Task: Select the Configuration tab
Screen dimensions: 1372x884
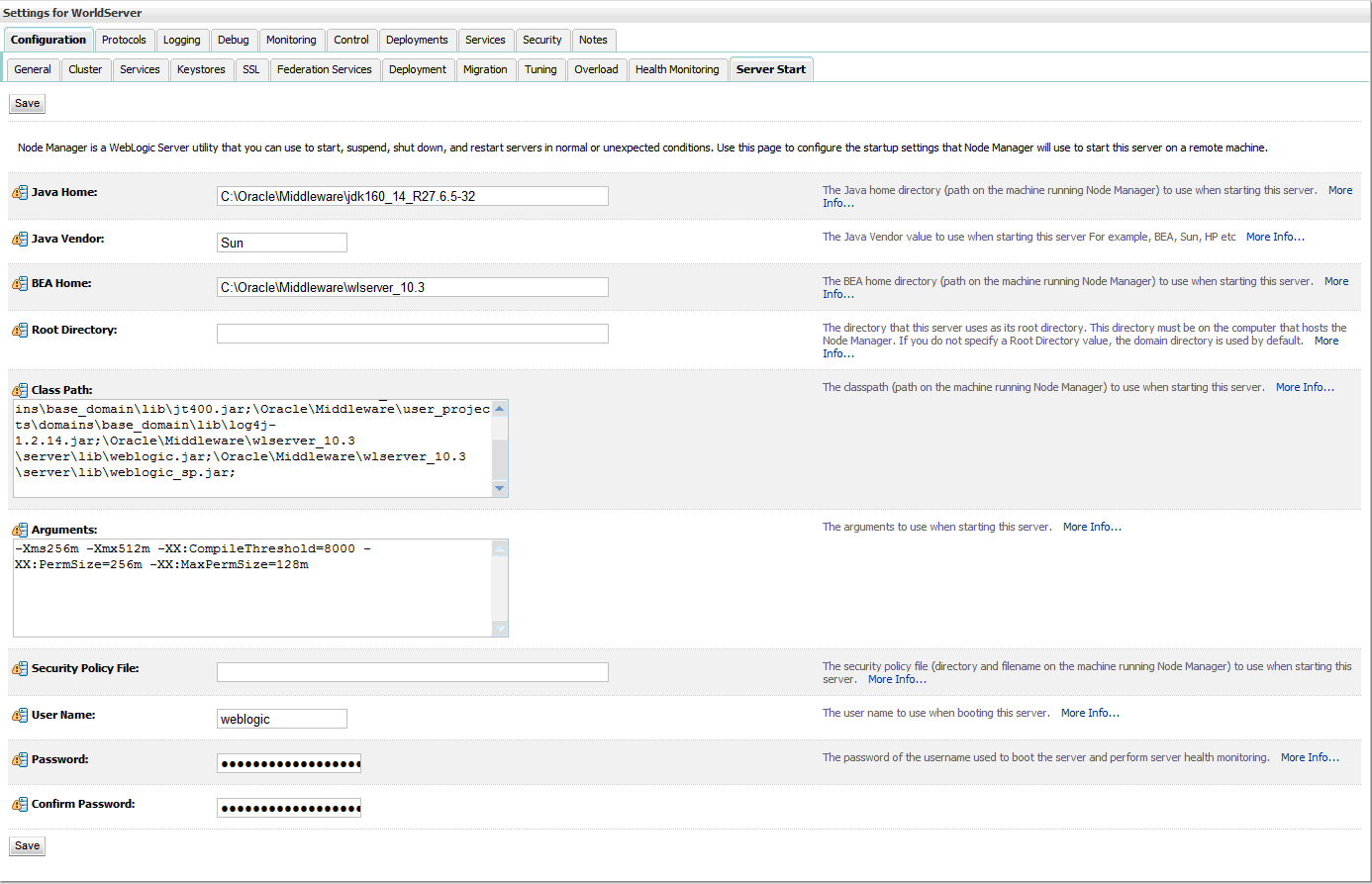Action: [x=49, y=40]
